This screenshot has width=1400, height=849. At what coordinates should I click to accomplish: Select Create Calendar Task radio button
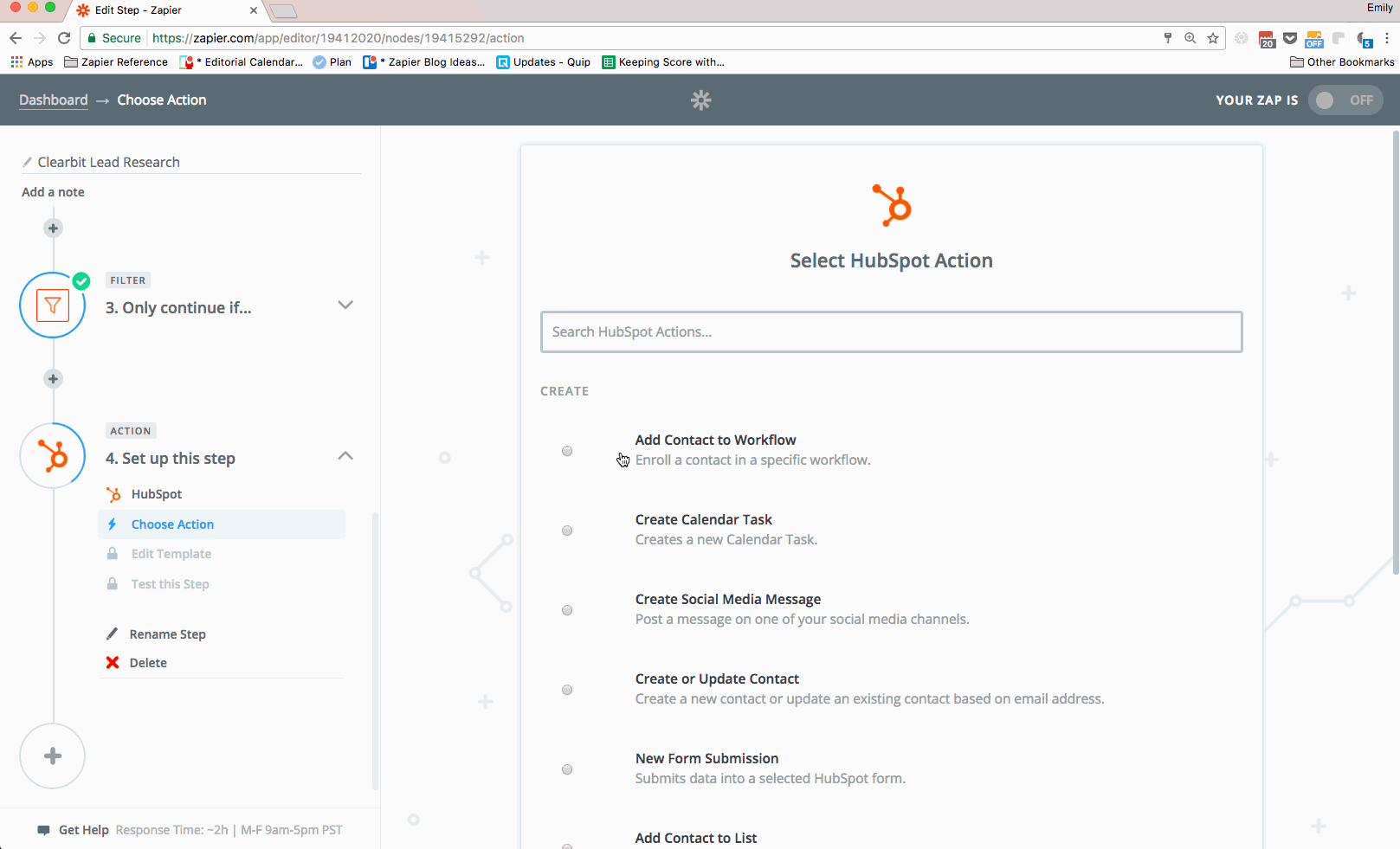pos(567,531)
